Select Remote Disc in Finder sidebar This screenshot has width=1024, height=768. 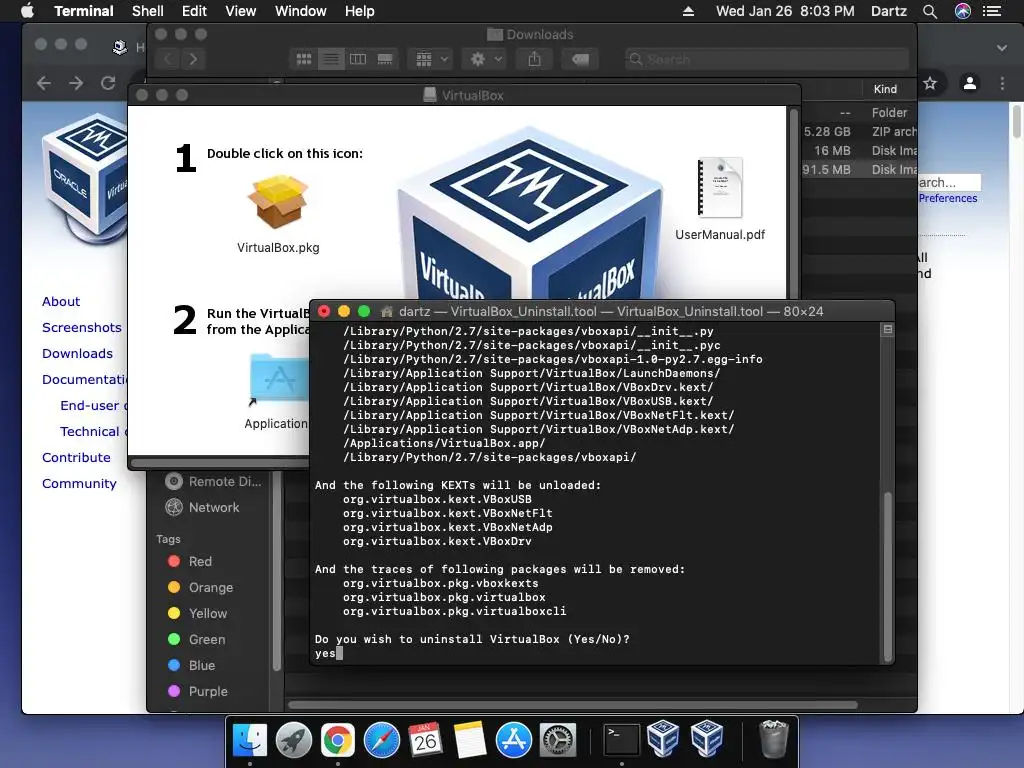(x=213, y=481)
